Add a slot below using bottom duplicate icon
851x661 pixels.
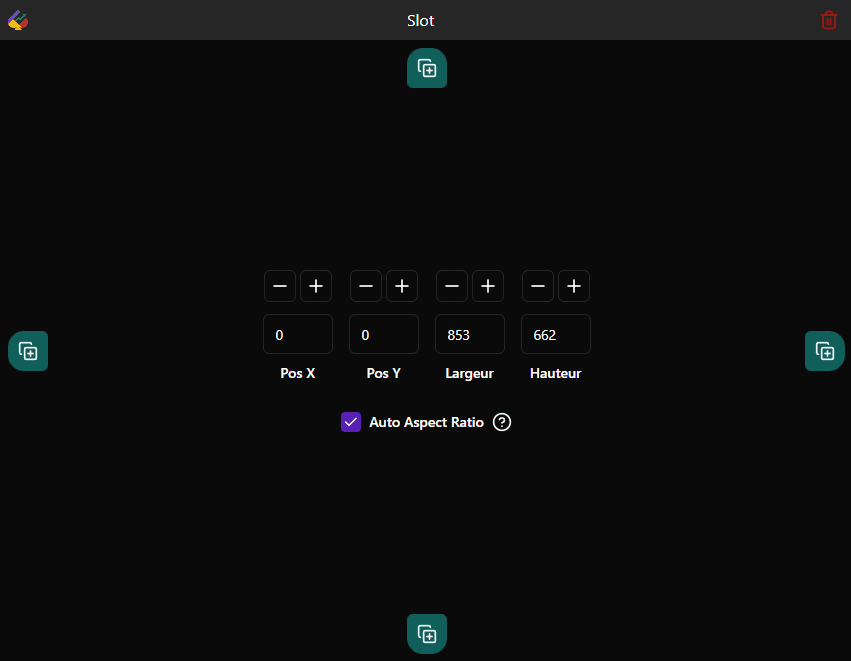[427, 634]
